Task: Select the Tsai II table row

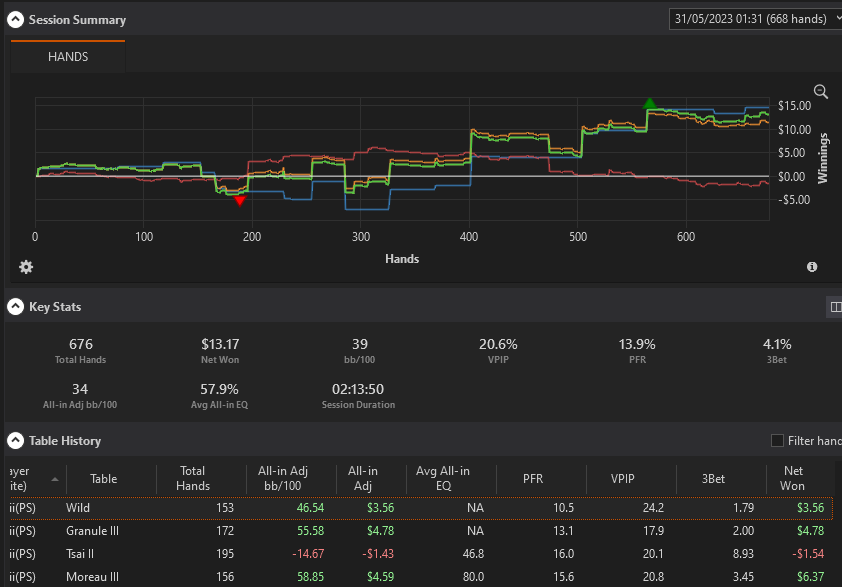Action: click(421, 554)
